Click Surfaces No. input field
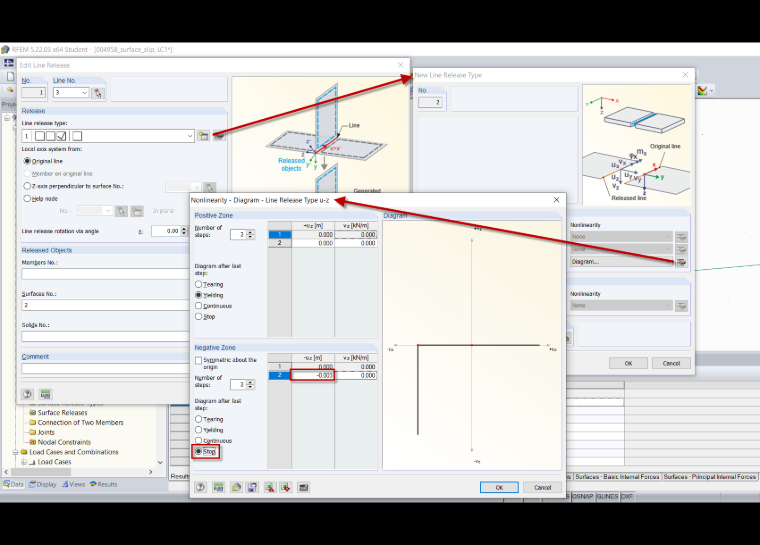The image size is (760, 545). pyautogui.click(x=105, y=305)
